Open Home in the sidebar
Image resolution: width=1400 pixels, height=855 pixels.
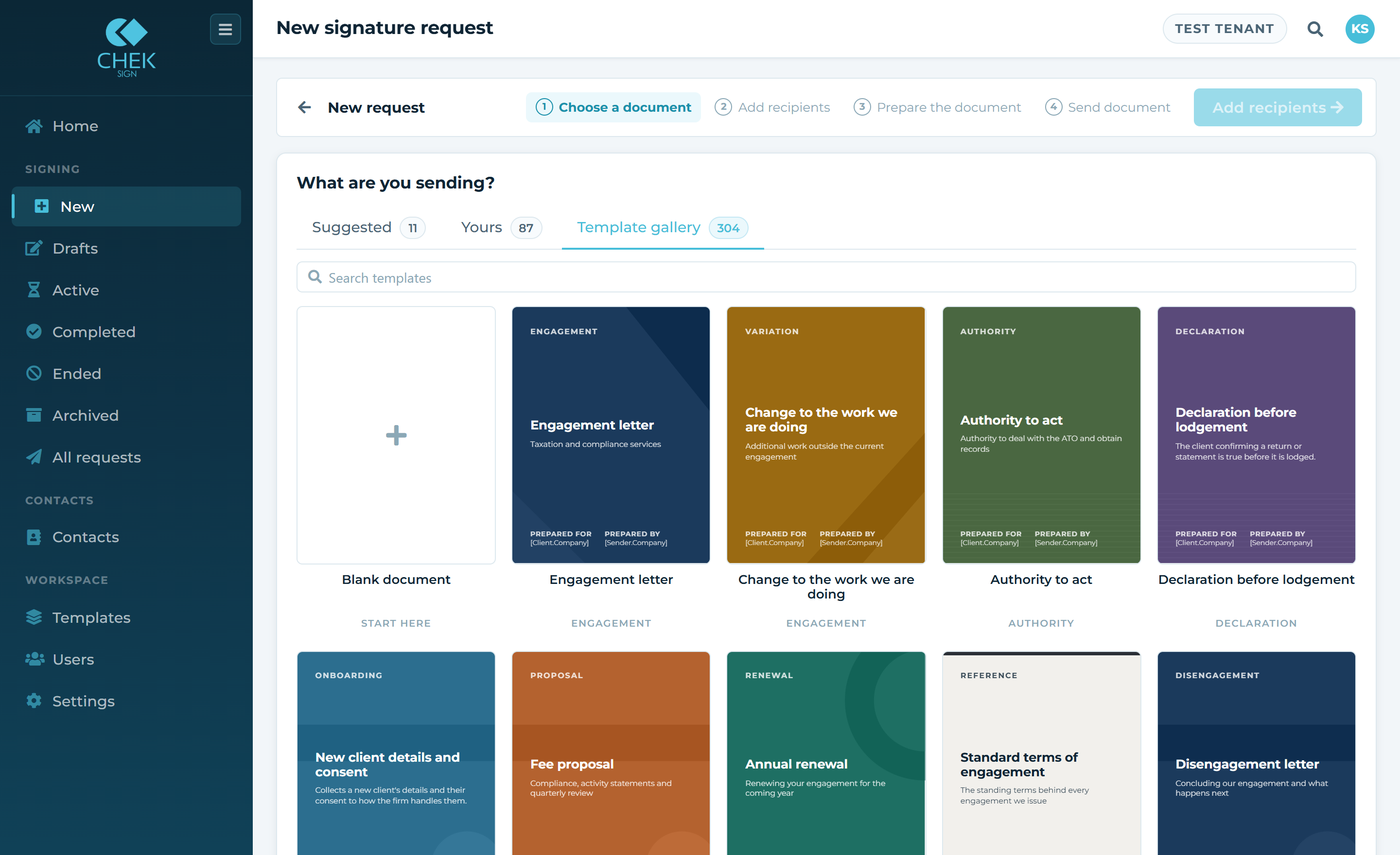(x=126, y=126)
